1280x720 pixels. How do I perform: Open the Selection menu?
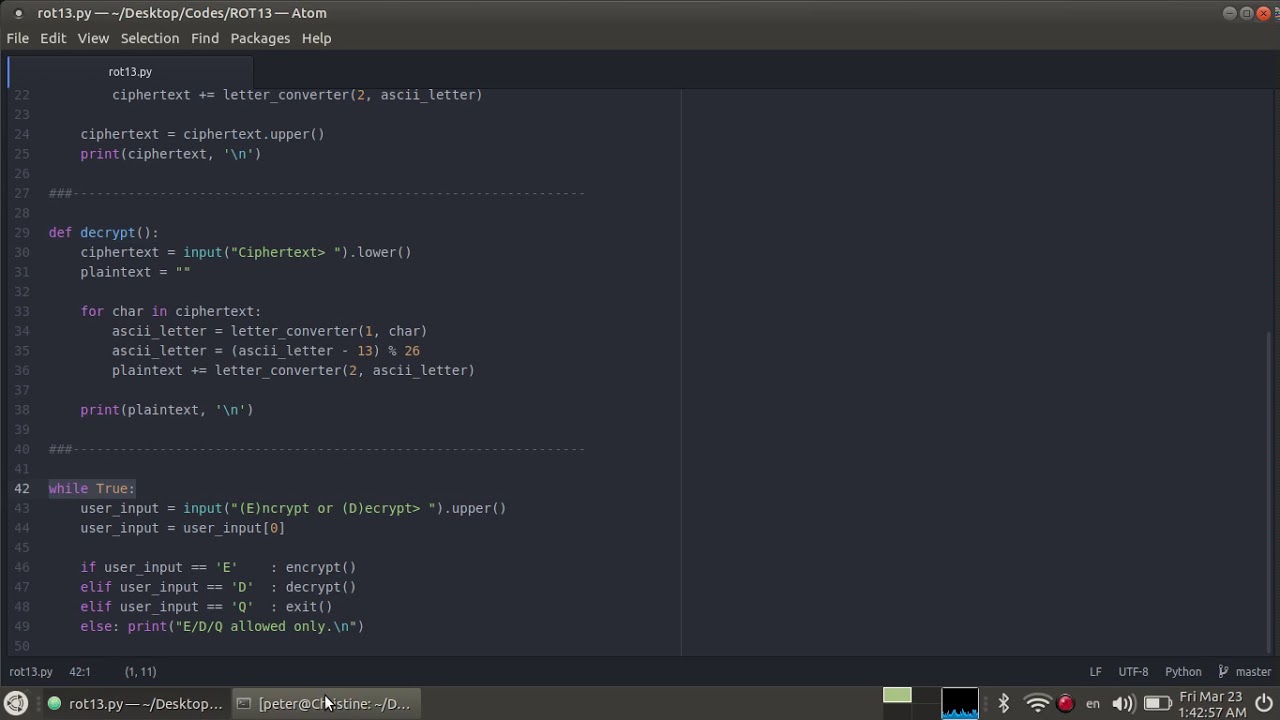coord(150,38)
